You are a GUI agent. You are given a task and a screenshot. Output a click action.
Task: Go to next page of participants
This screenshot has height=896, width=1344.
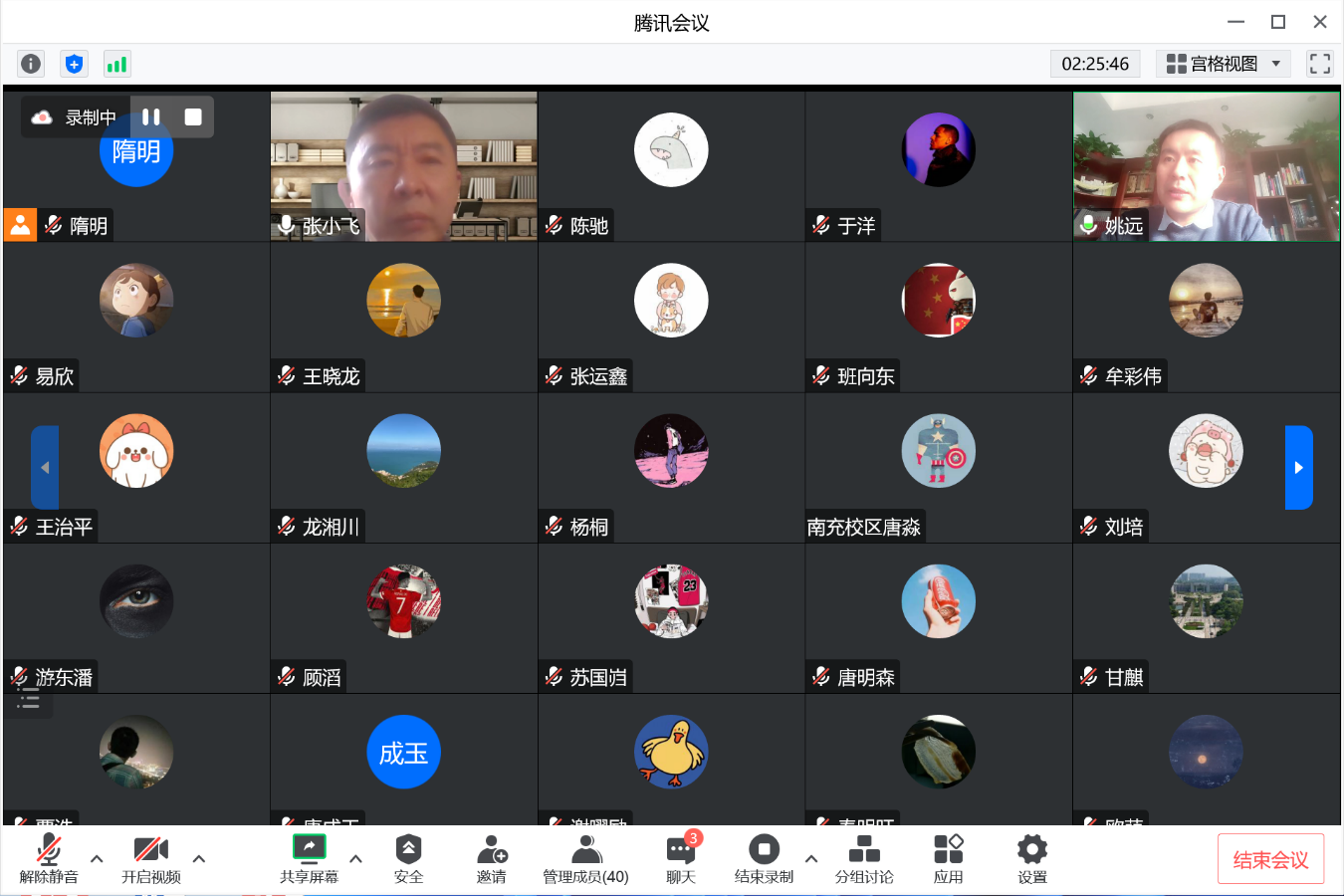tap(1298, 467)
